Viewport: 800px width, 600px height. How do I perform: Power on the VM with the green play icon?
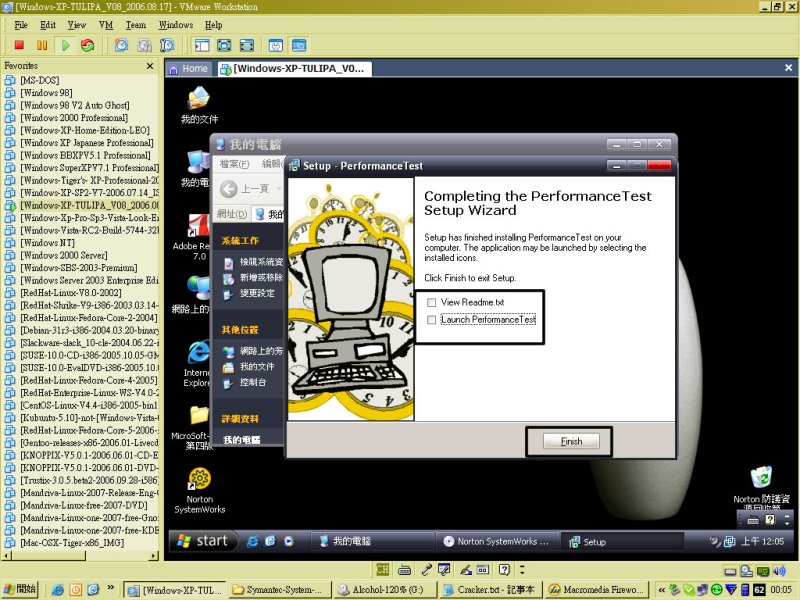click(65, 45)
